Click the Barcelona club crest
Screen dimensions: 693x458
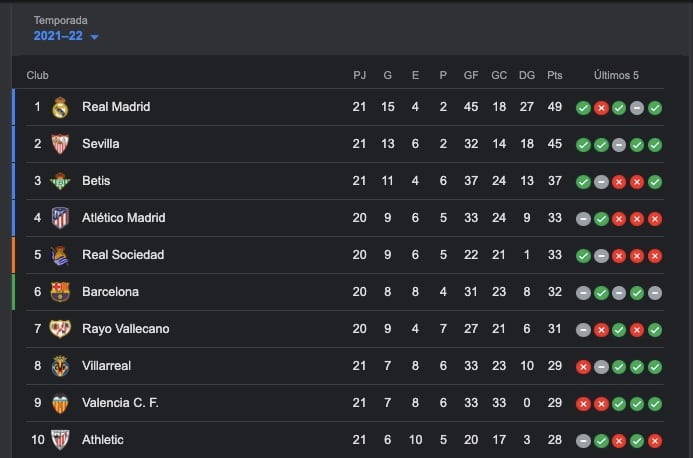(x=60, y=292)
